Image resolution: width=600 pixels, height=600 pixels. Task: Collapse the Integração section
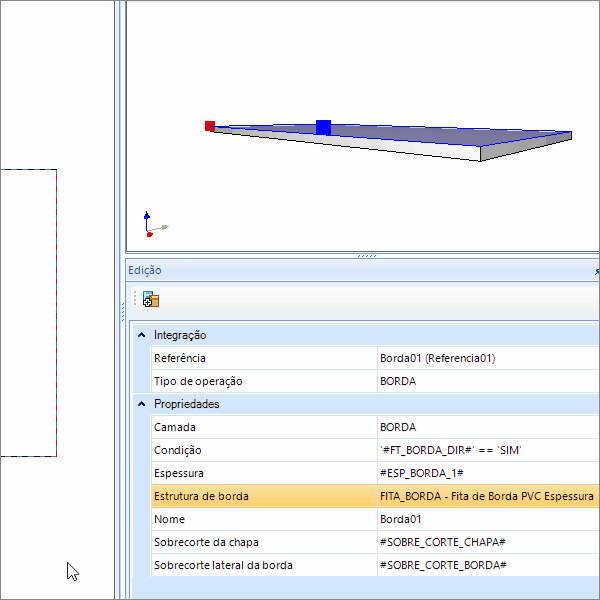click(142, 335)
